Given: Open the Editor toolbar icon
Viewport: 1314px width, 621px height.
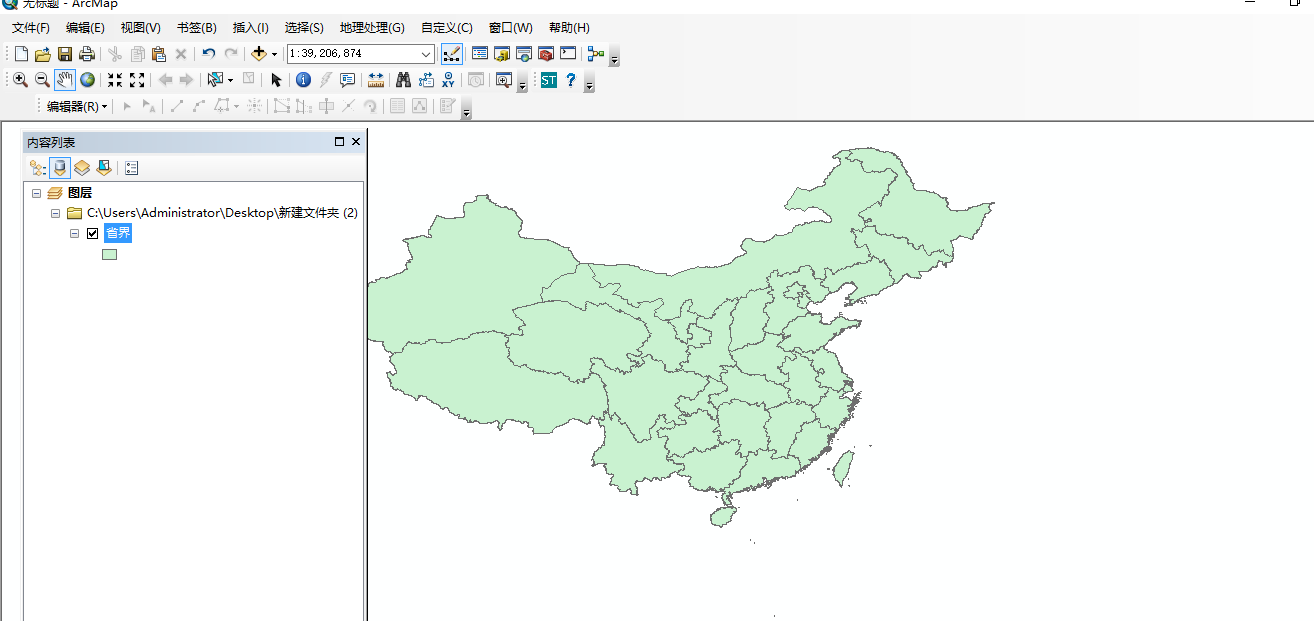Looking at the screenshot, I should click(x=452, y=54).
